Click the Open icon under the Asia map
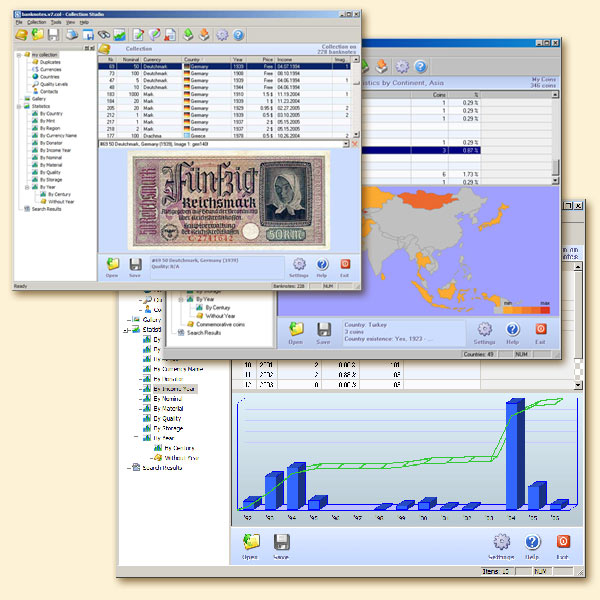This screenshot has height=600, width=600. [296, 329]
